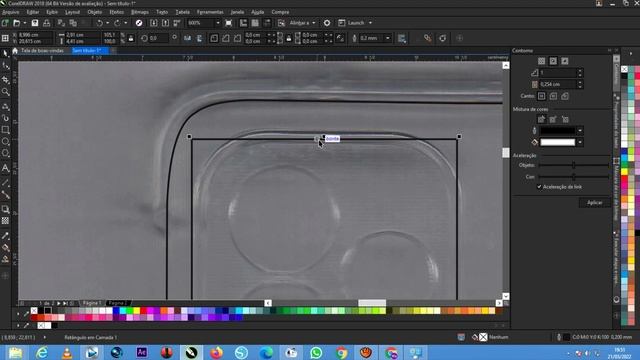Expand the Open file arrow
640x360 pixels.
tap(25, 23)
